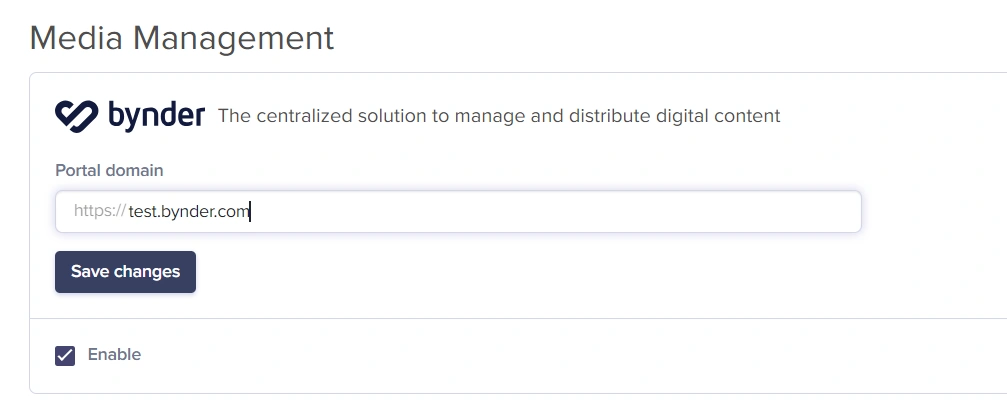Click the Bynder heart-shaped logo mark
This screenshot has height=410, width=1007.
point(76,116)
